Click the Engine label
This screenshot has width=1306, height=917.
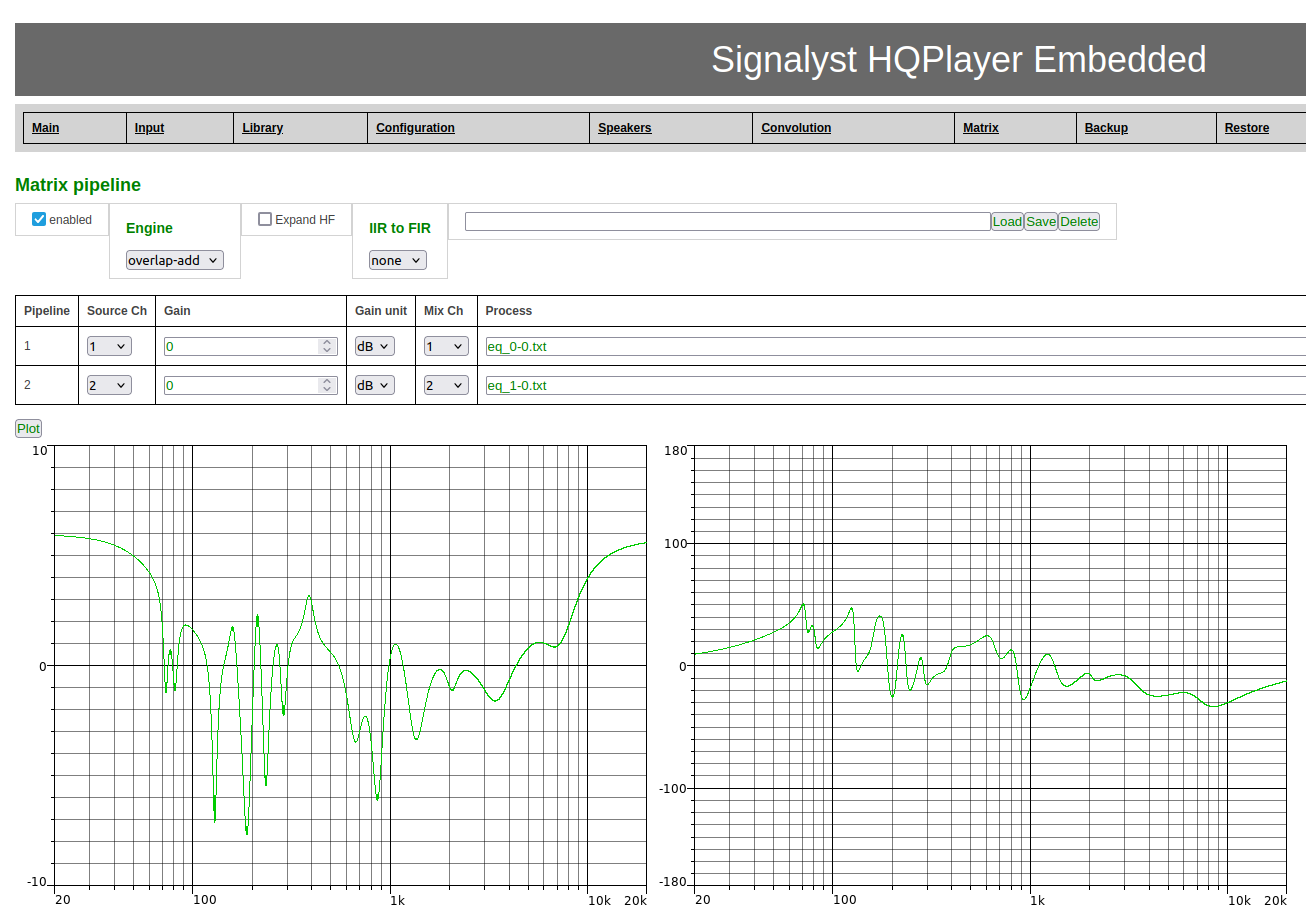[x=149, y=228]
